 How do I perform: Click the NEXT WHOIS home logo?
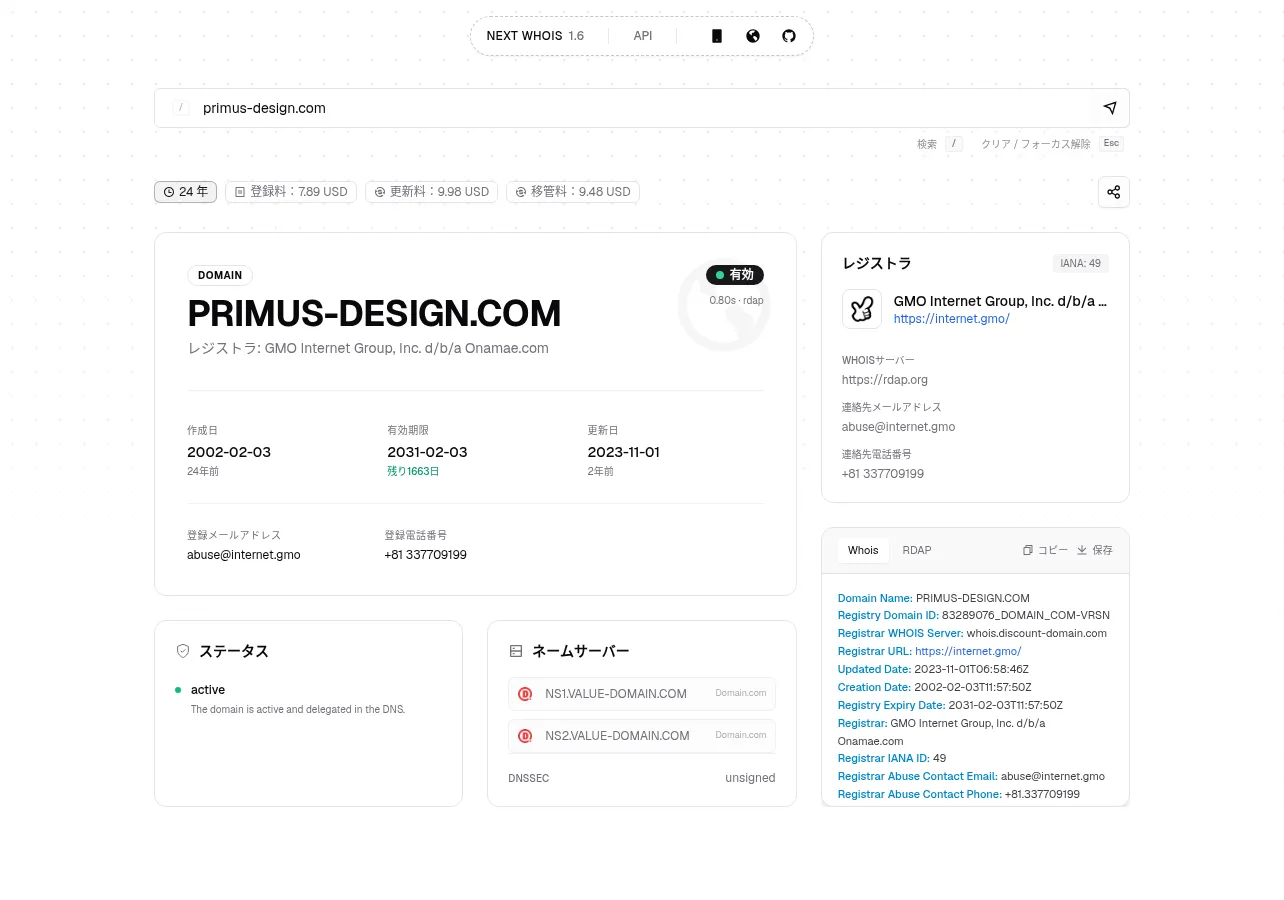click(535, 36)
